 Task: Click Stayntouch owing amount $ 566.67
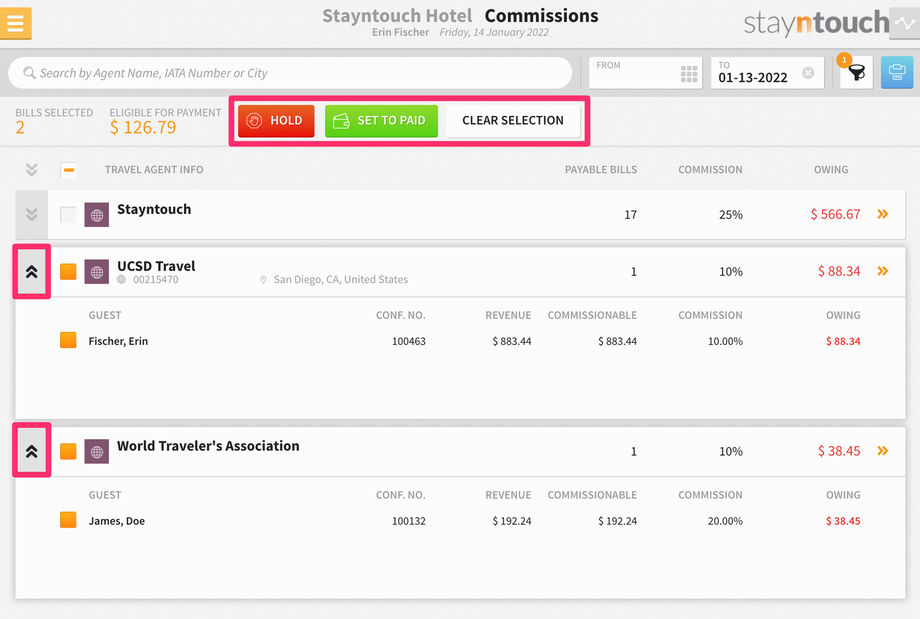[x=836, y=214]
